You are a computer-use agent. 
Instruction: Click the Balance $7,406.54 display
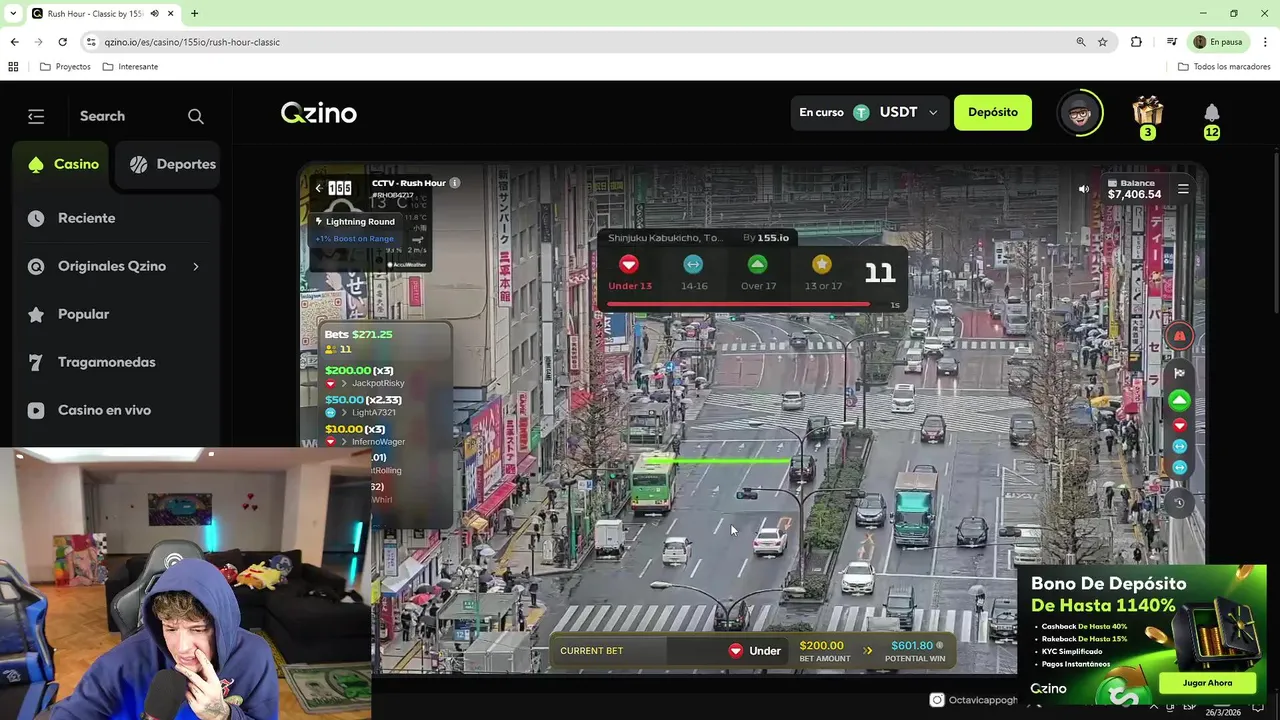click(1134, 189)
